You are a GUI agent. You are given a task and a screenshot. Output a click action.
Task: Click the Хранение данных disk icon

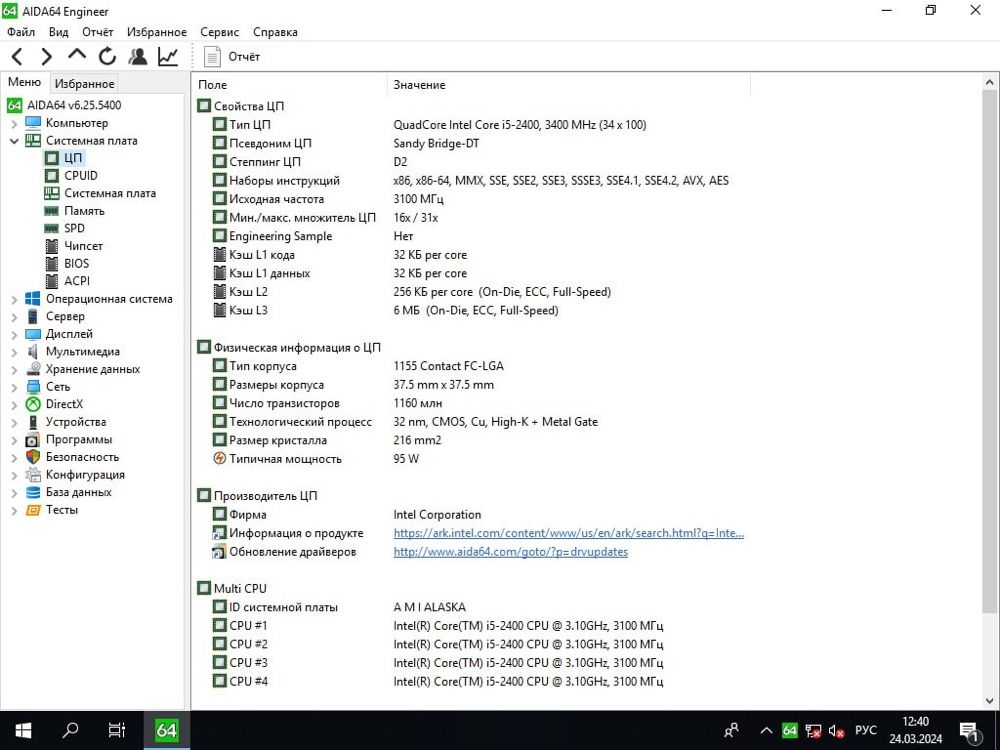tap(33, 369)
